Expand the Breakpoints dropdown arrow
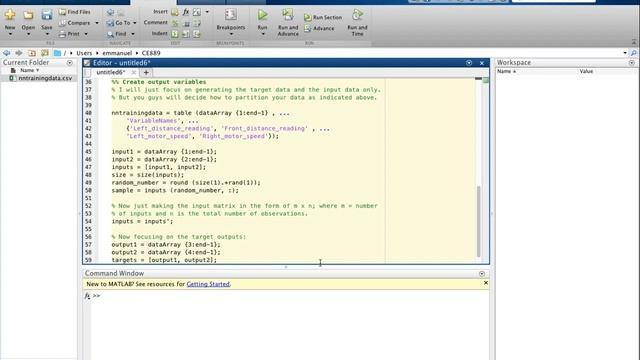This screenshot has width=640, height=360. point(231,34)
